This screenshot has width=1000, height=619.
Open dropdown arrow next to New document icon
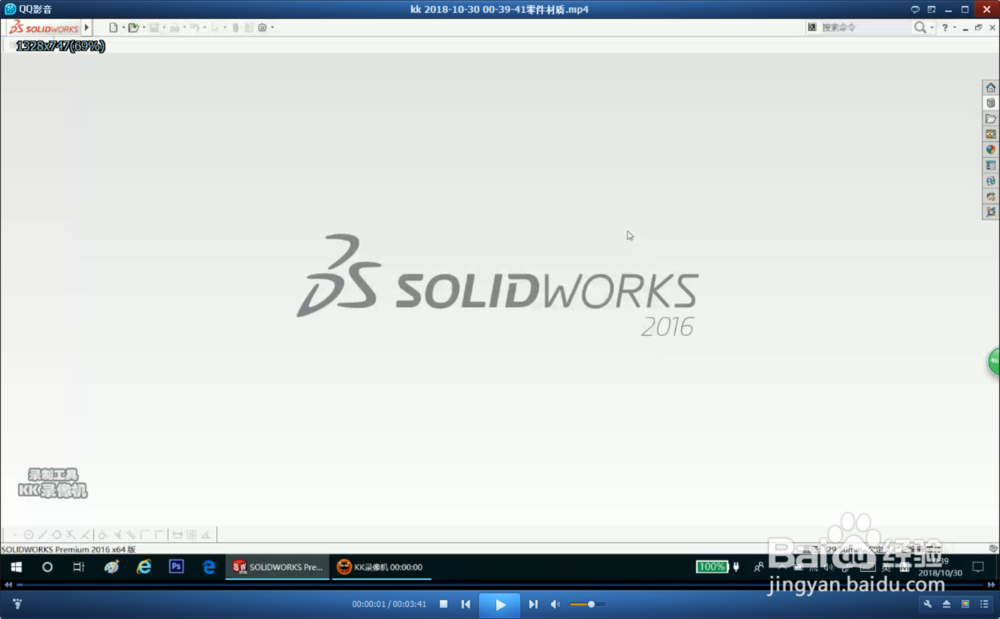pos(123,27)
